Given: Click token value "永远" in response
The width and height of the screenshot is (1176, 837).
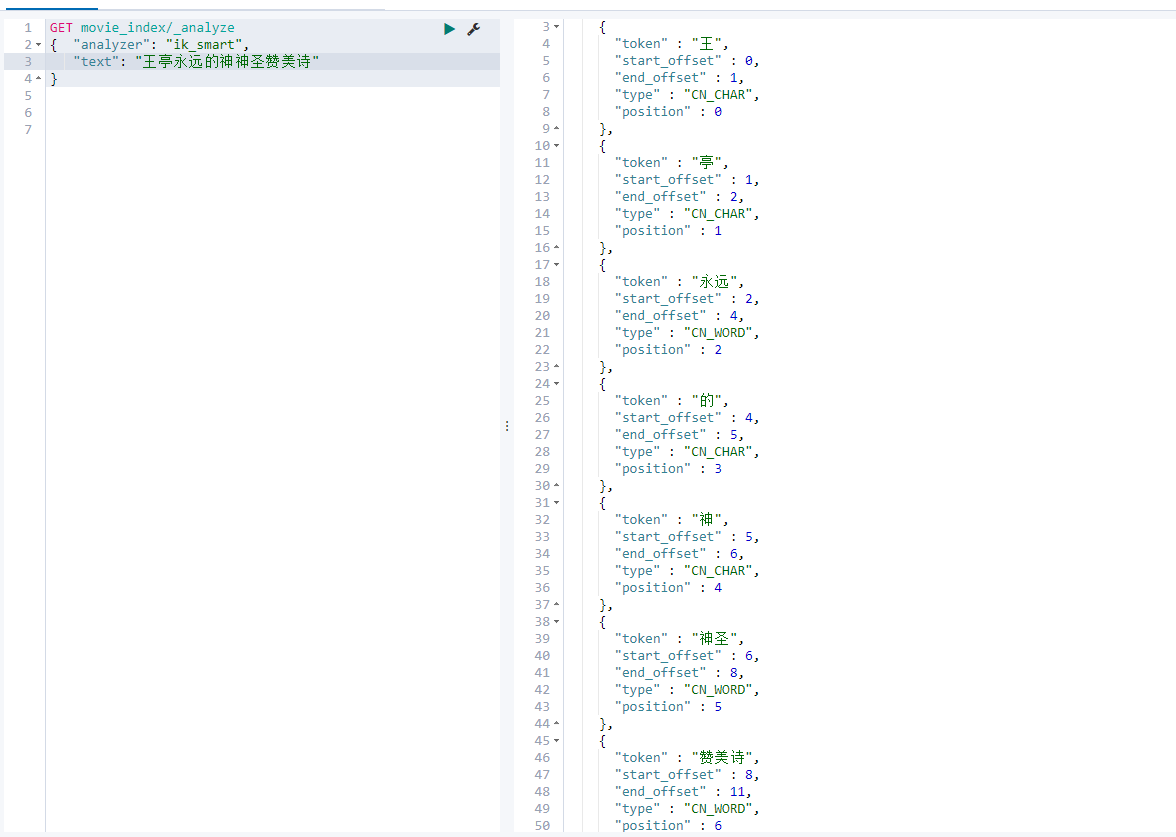Looking at the screenshot, I should click(x=714, y=282).
